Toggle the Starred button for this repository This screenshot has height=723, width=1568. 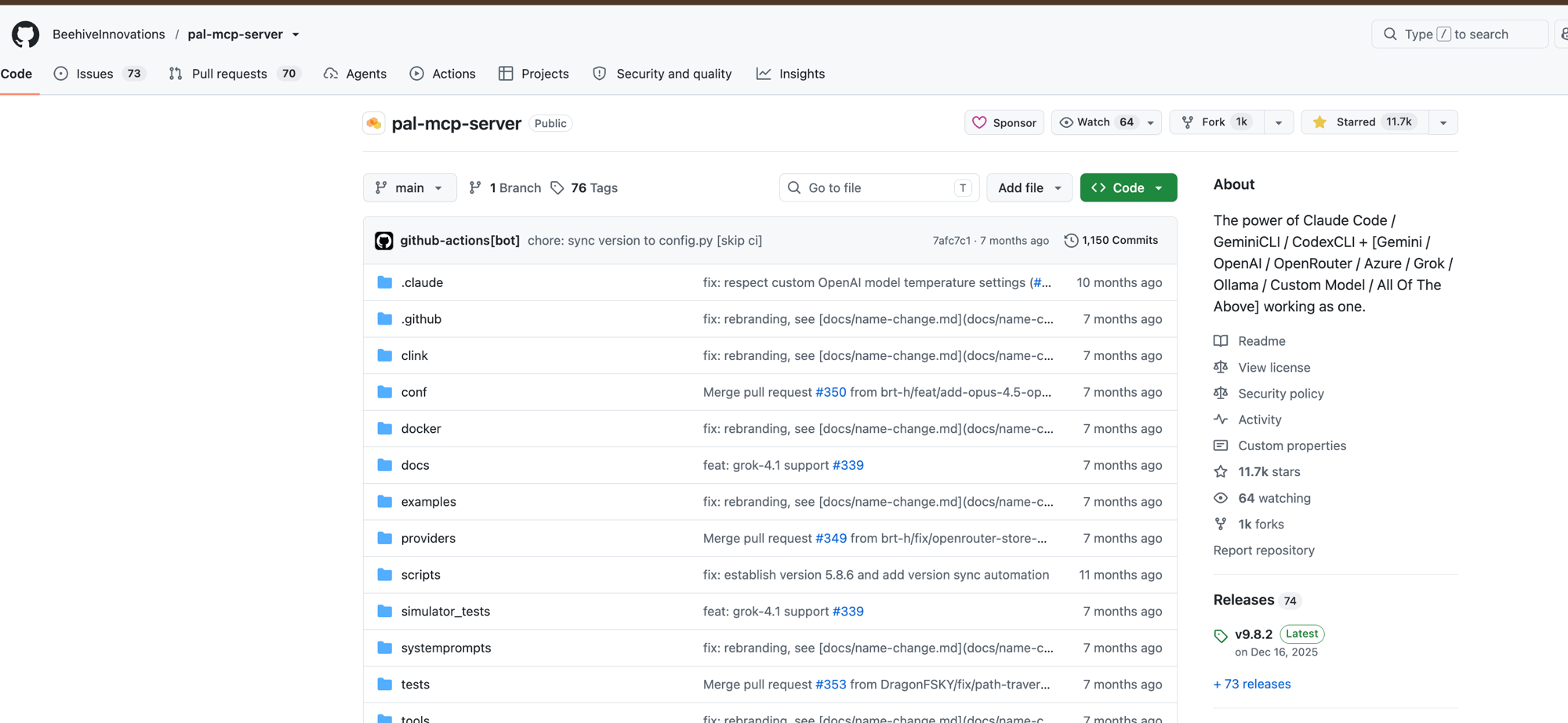(1365, 122)
